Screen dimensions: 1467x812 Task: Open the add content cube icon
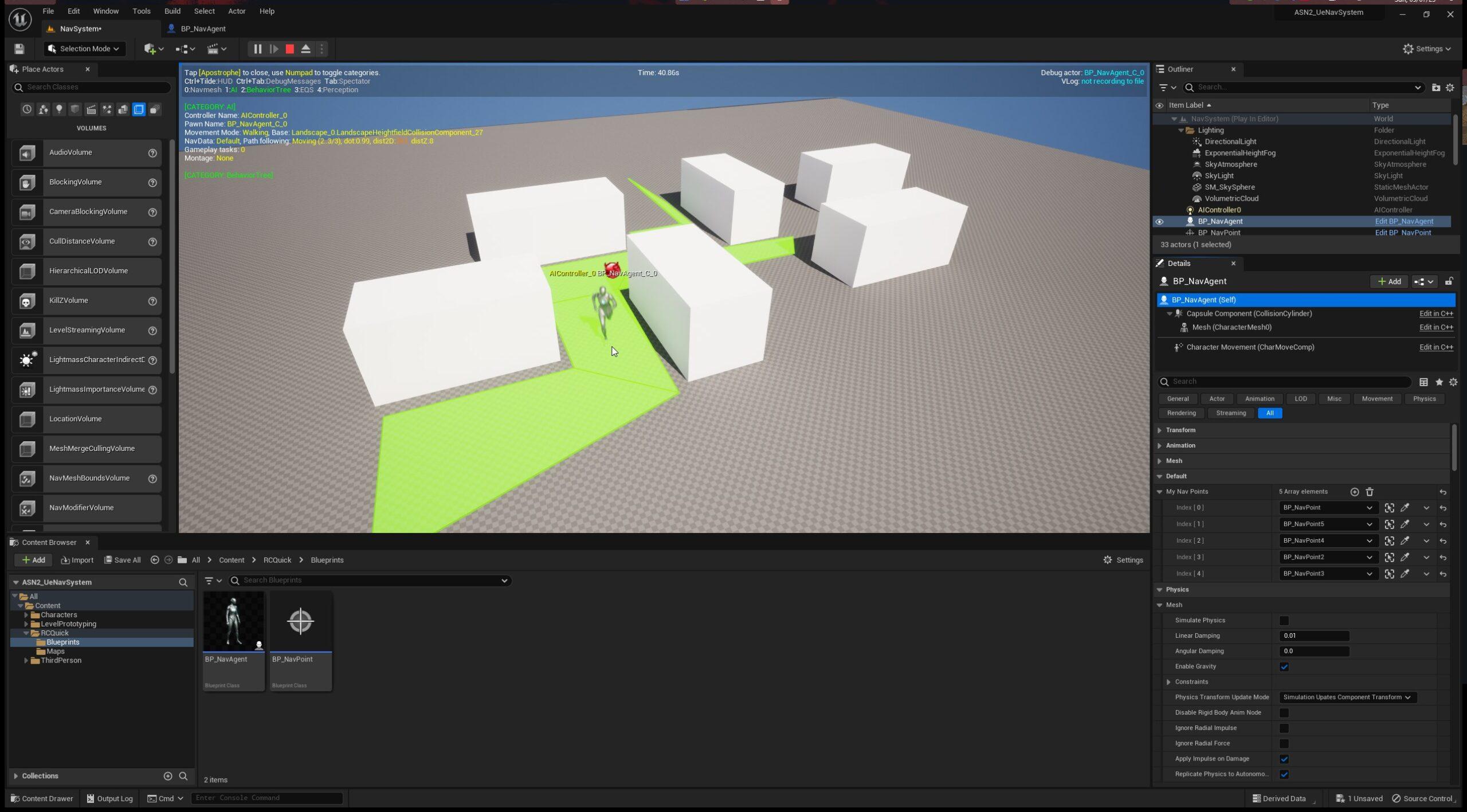pos(154,49)
